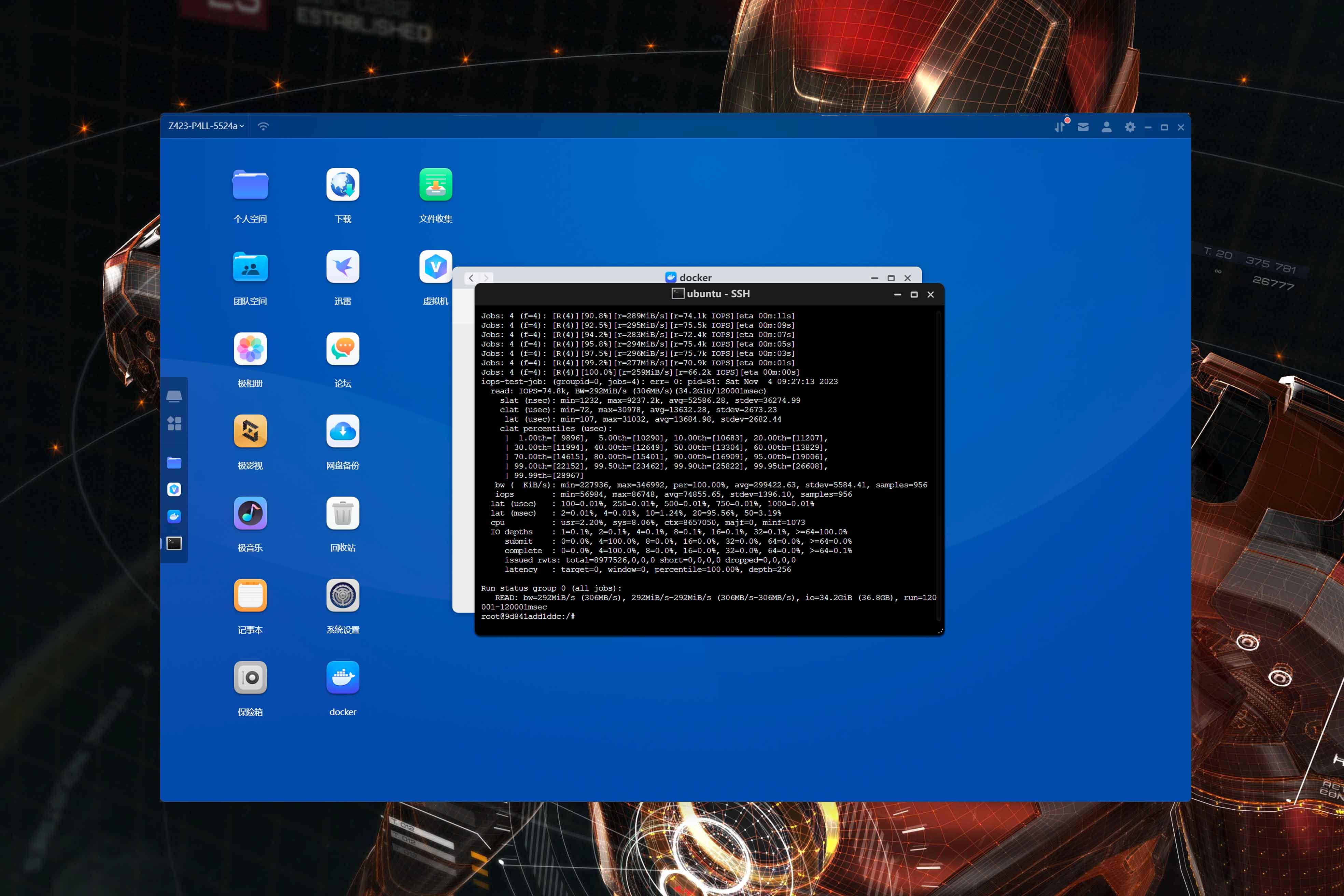Viewport: 1344px width, 896px height.
Task: Click the ubuntu - SSH title bar
Action: (710, 294)
